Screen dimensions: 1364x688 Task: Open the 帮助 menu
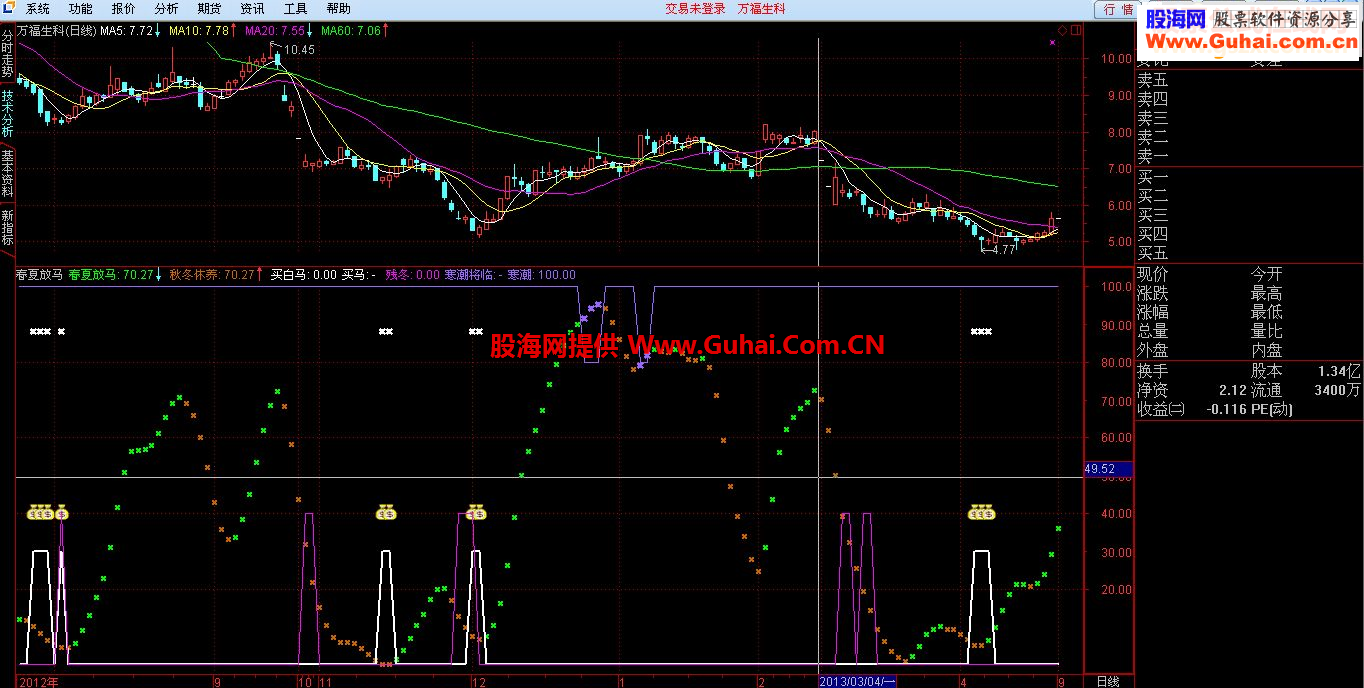[339, 8]
